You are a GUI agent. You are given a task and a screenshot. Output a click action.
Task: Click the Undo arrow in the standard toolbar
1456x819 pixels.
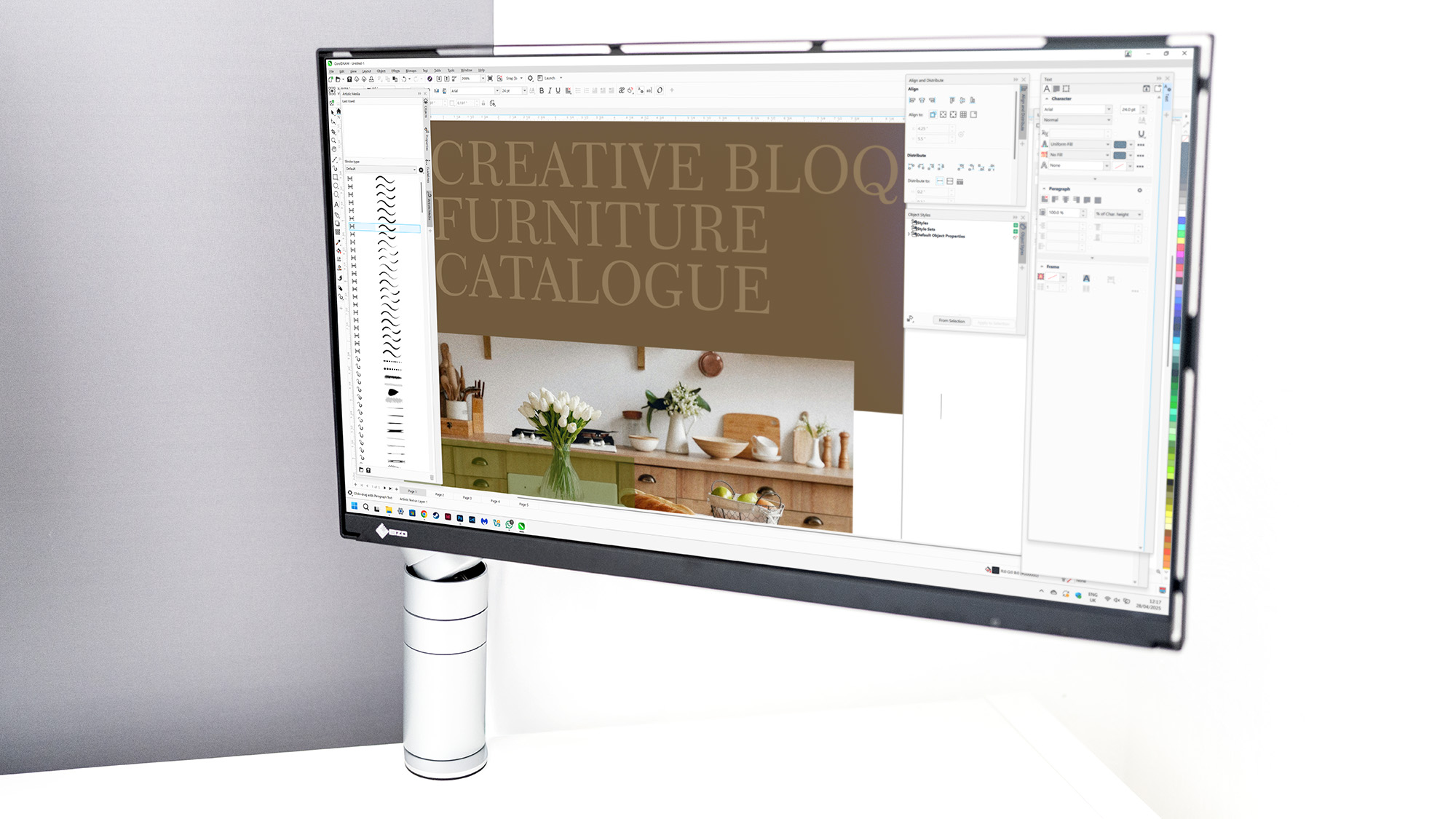coord(404,79)
